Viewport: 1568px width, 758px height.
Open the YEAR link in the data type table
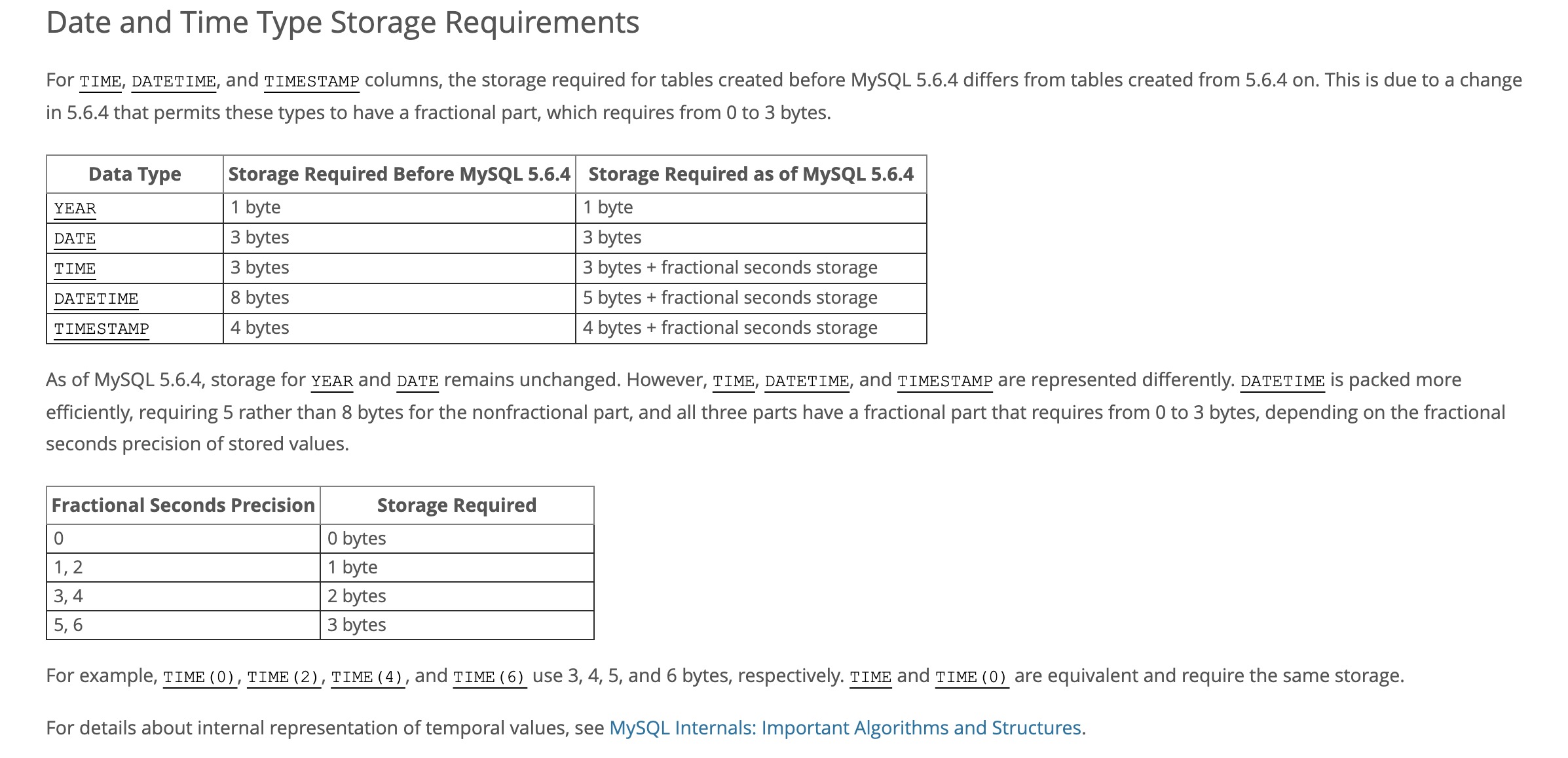pyautogui.click(x=75, y=208)
